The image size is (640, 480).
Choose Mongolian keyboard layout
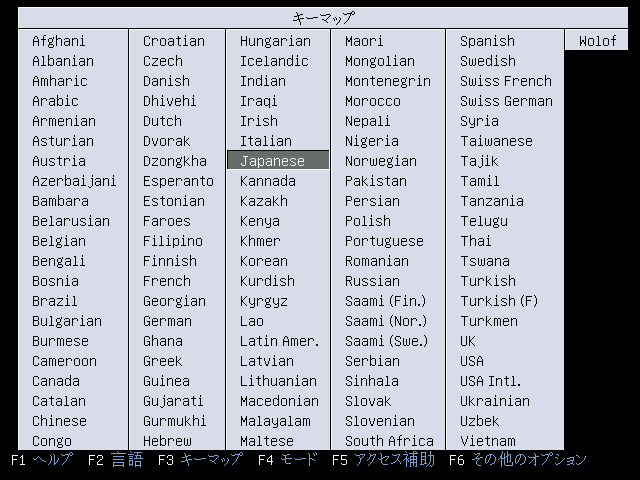point(380,61)
